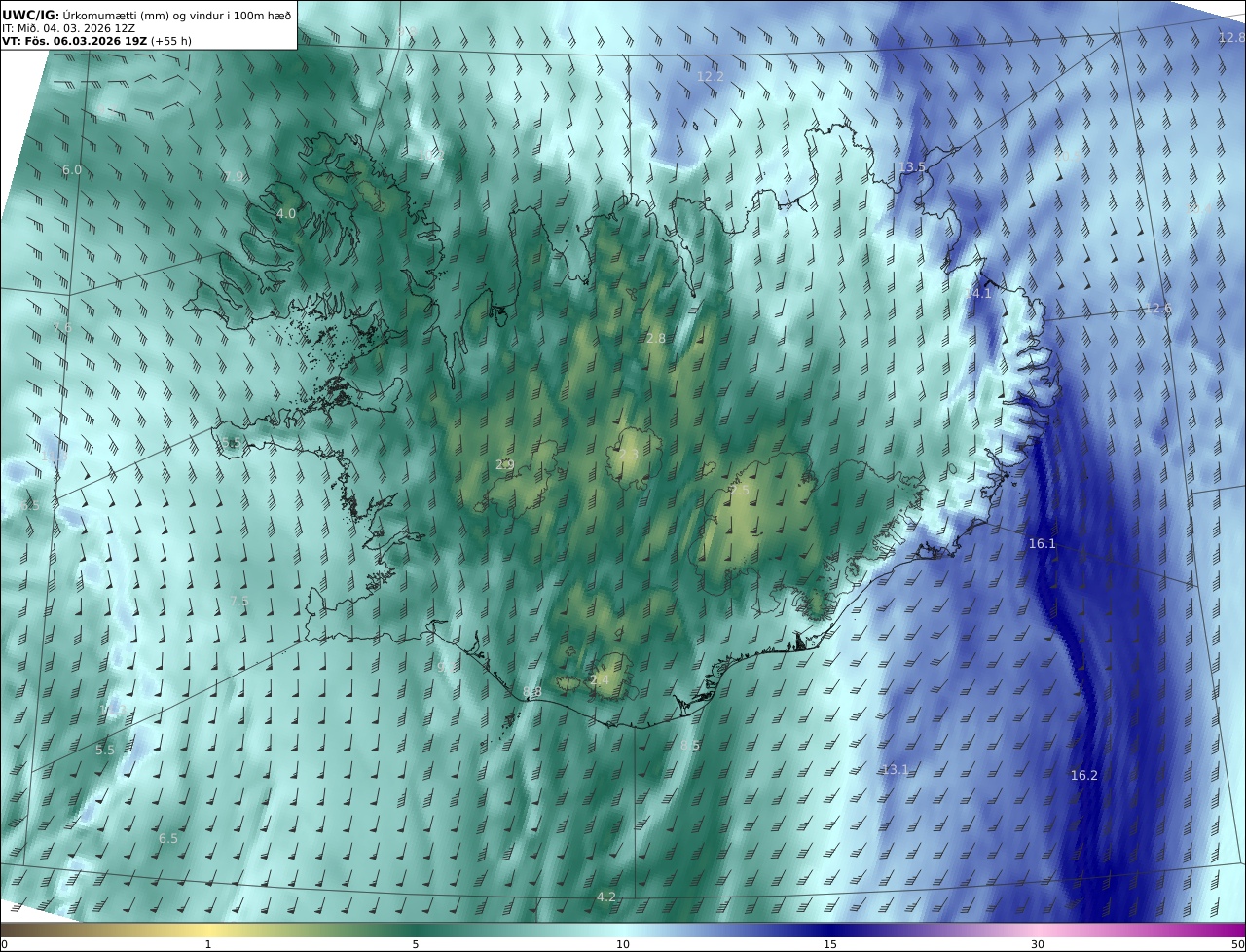Viewport: 1246px width, 952px height.
Task: Select the 12.2 value label
Action: click(711, 76)
